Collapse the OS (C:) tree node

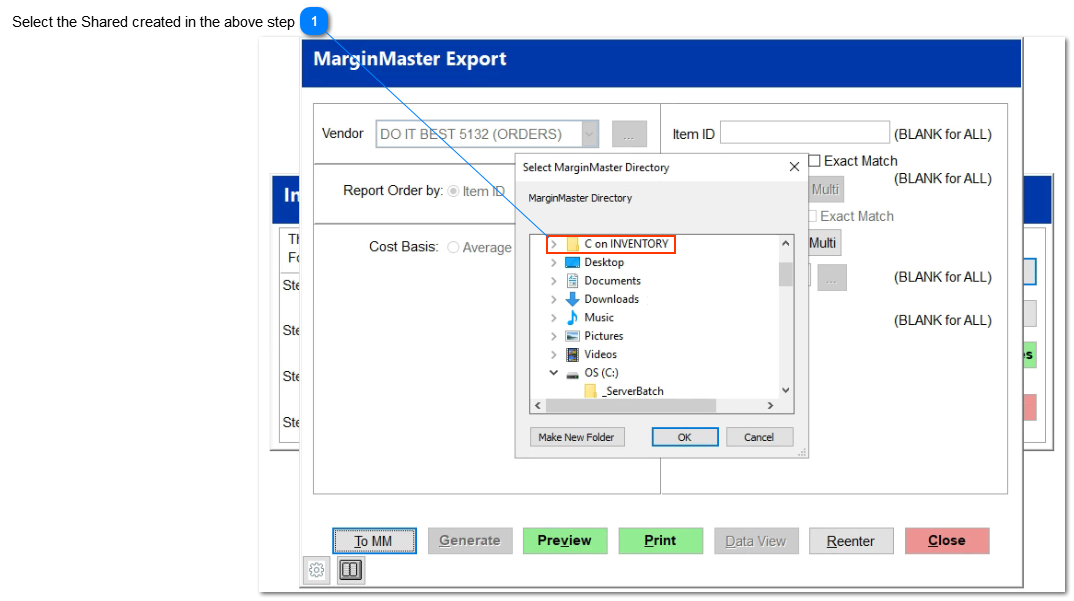point(553,373)
